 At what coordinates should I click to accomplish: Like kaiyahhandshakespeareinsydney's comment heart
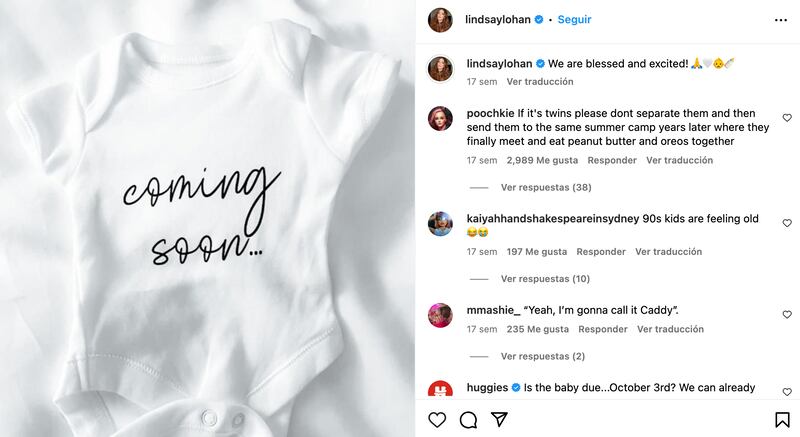[787, 223]
